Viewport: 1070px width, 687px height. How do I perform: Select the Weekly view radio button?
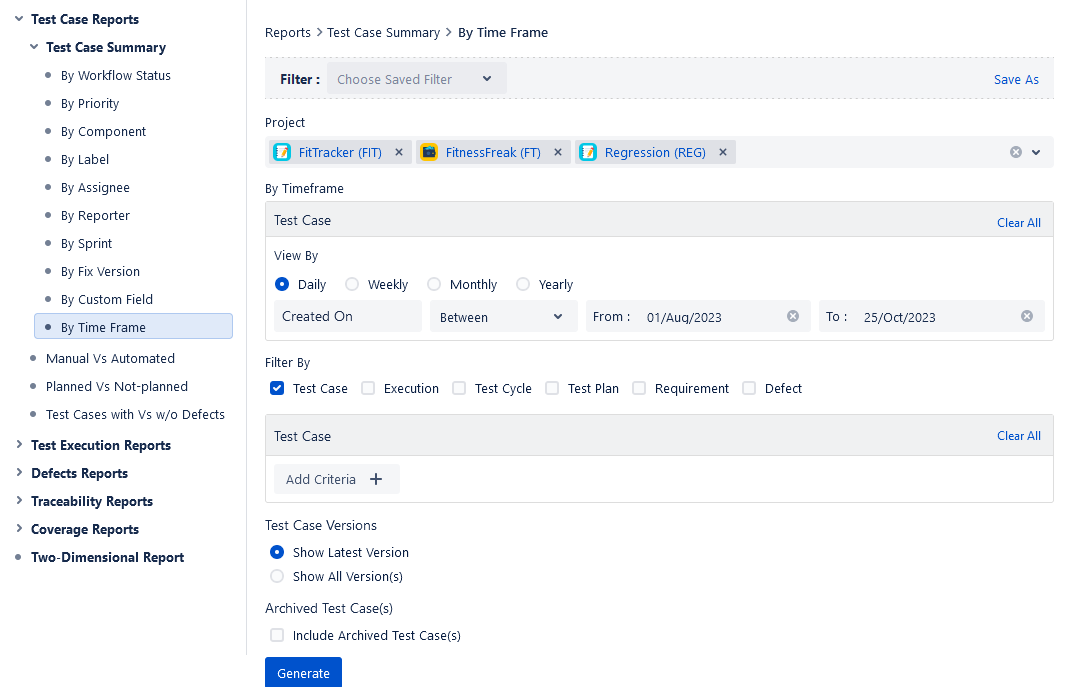point(352,284)
